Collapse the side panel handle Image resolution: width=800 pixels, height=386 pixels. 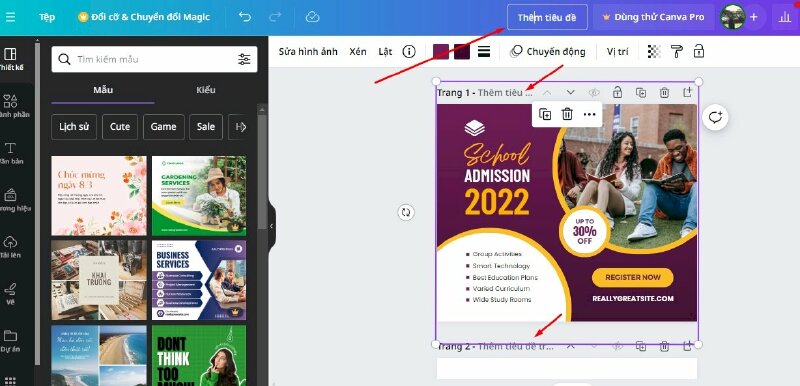pyautogui.click(x=271, y=226)
